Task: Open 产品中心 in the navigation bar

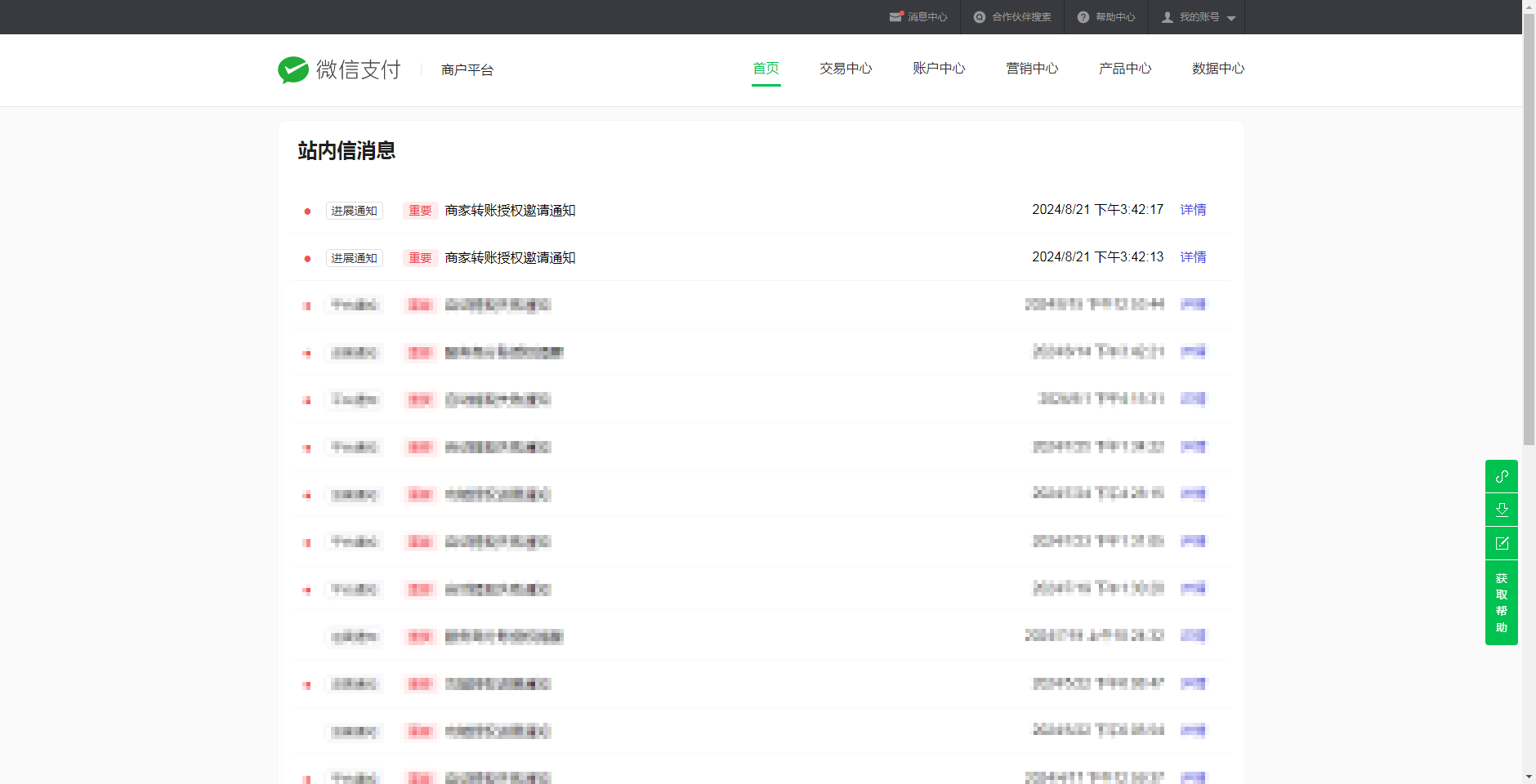Action: [1125, 69]
